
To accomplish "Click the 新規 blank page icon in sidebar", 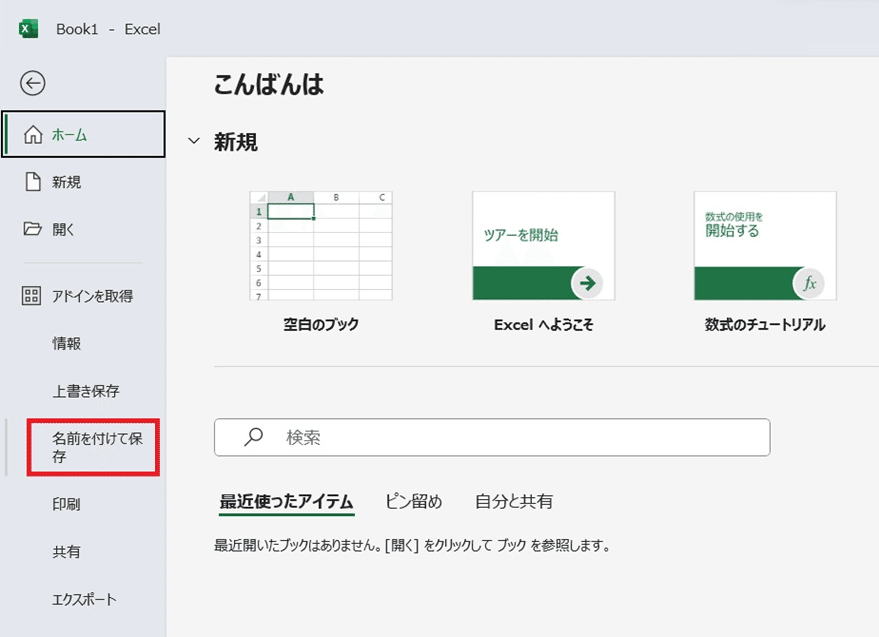I will [x=33, y=182].
